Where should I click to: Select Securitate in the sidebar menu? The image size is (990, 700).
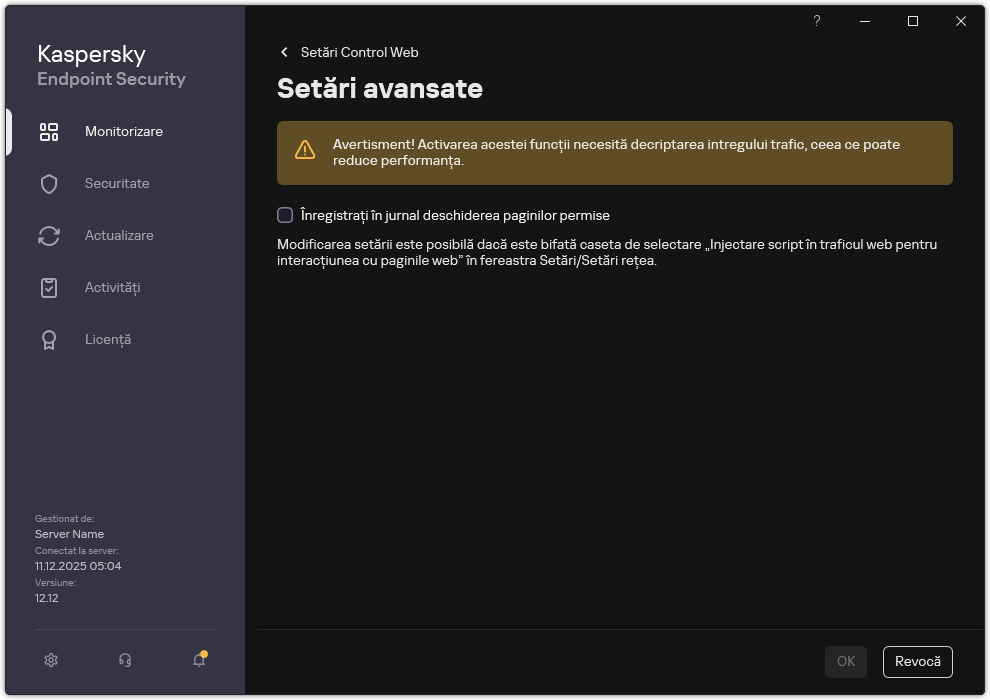click(117, 183)
